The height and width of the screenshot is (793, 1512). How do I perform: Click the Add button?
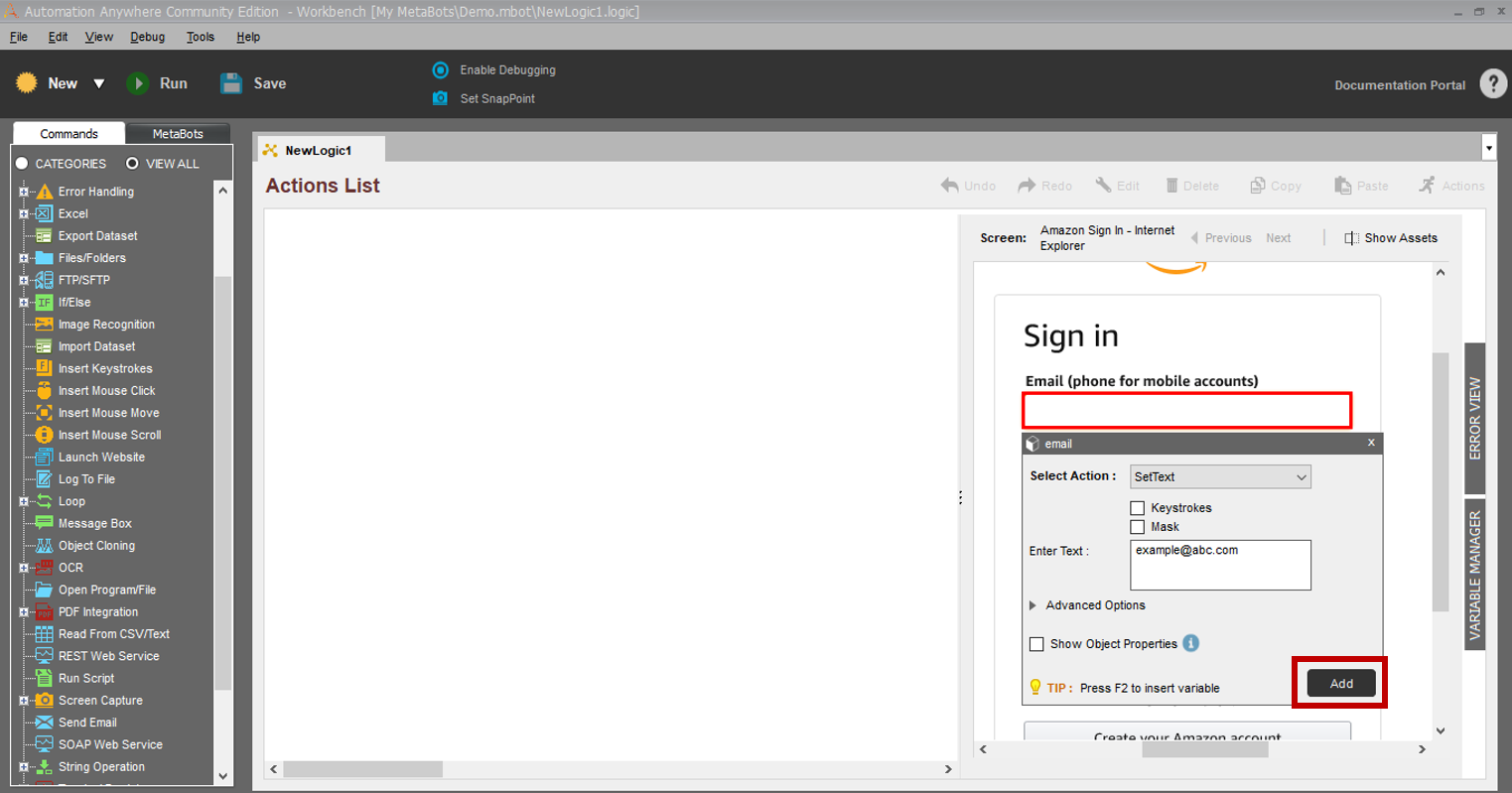pyautogui.click(x=1339, y=683)
